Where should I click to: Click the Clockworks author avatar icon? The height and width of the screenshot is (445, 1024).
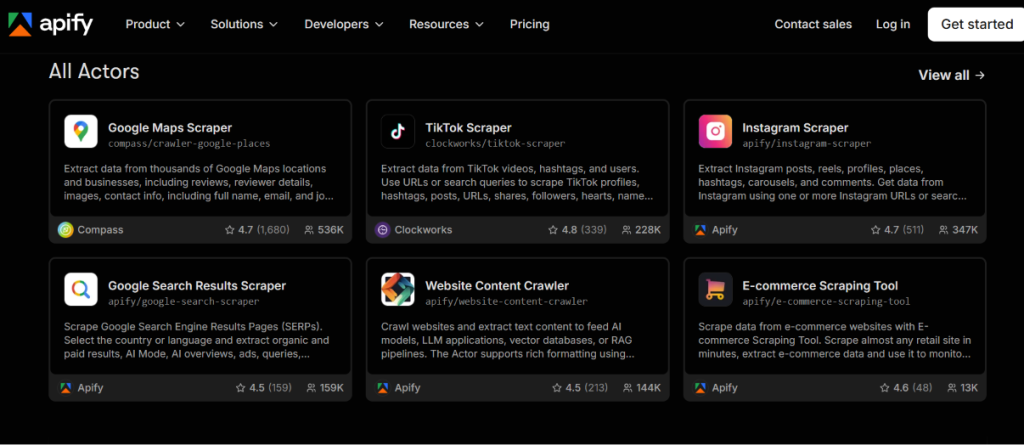point(383,230)
